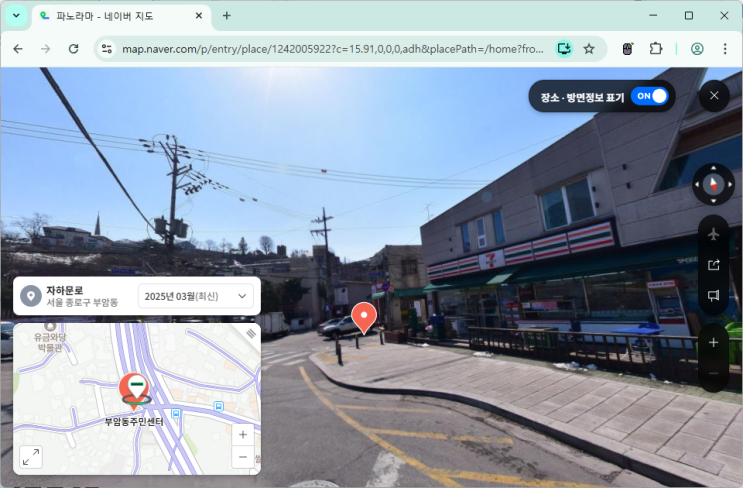Select the 파노라마 - 네이버 지도 tab
Image resolution: width=743 pixels, height=488 pixels.
click(x=121, y=16)
